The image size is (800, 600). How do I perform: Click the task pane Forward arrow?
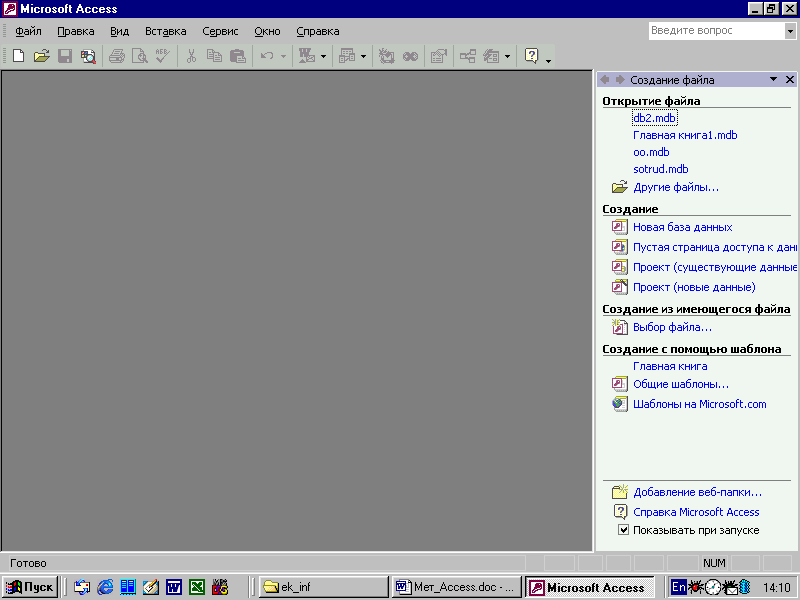620,80
